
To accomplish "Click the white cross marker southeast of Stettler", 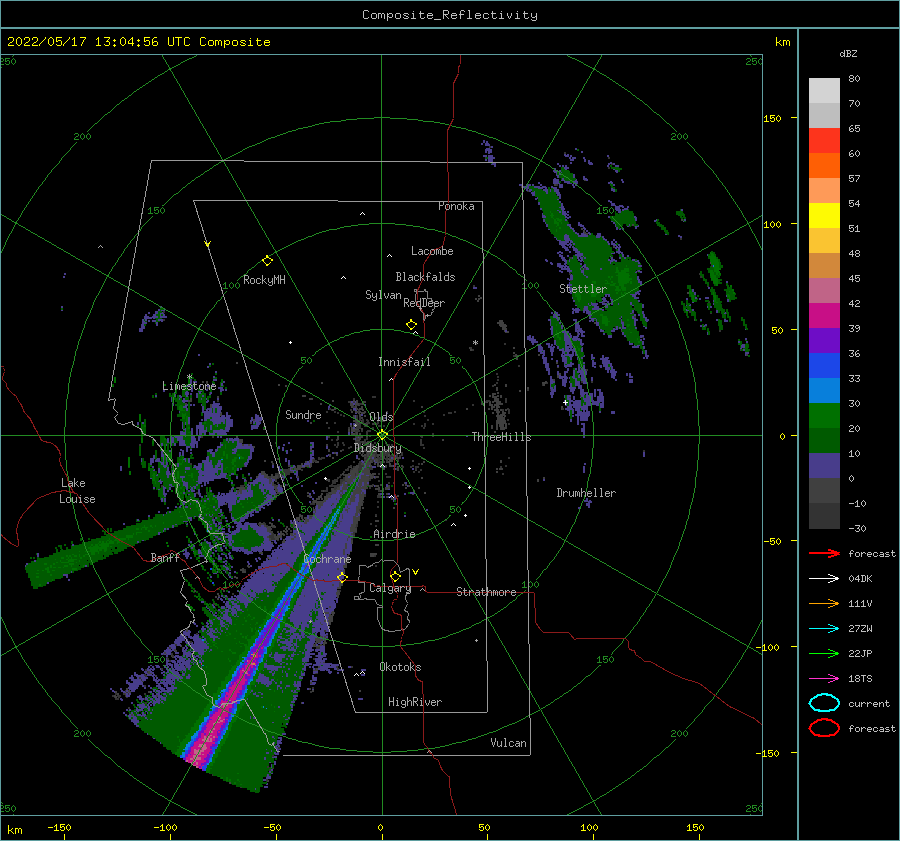I will [565, 402].
